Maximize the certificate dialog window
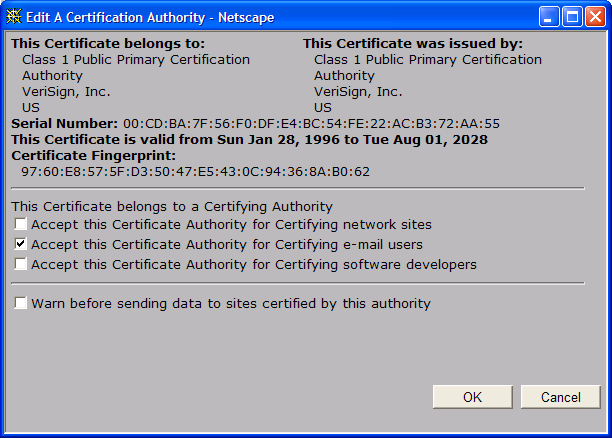Screen dimensions: 612x438 click(573, 17)
